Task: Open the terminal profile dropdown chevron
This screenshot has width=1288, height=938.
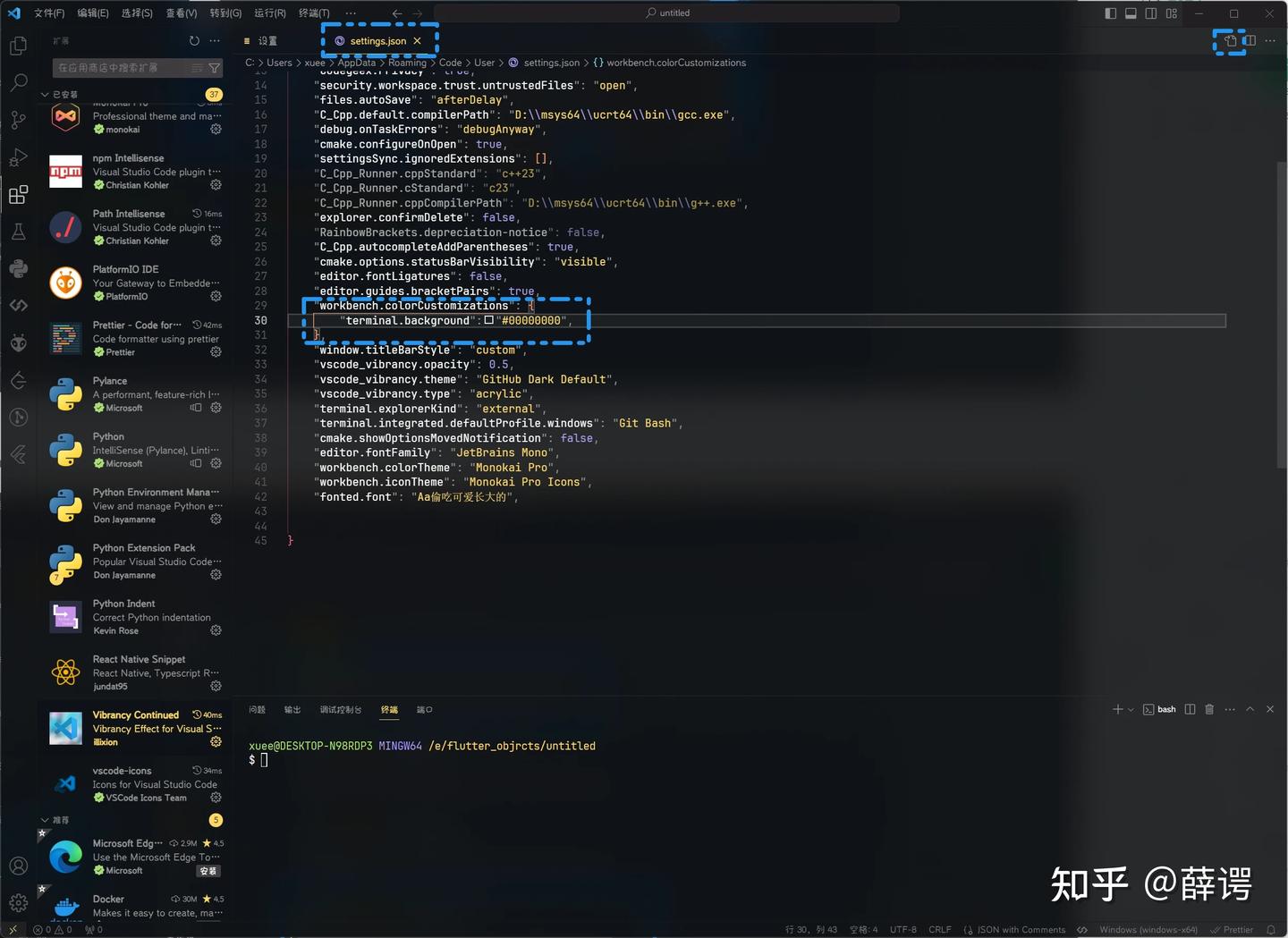Action: tap(1129, 709)
